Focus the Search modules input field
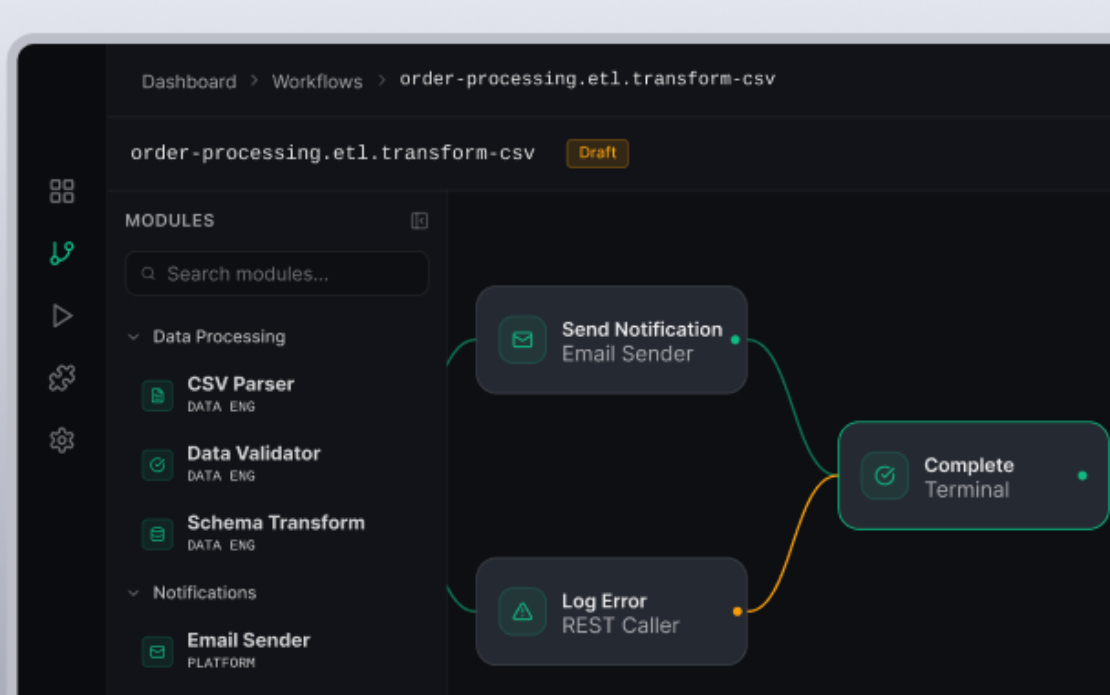 [x=277, y=273]
